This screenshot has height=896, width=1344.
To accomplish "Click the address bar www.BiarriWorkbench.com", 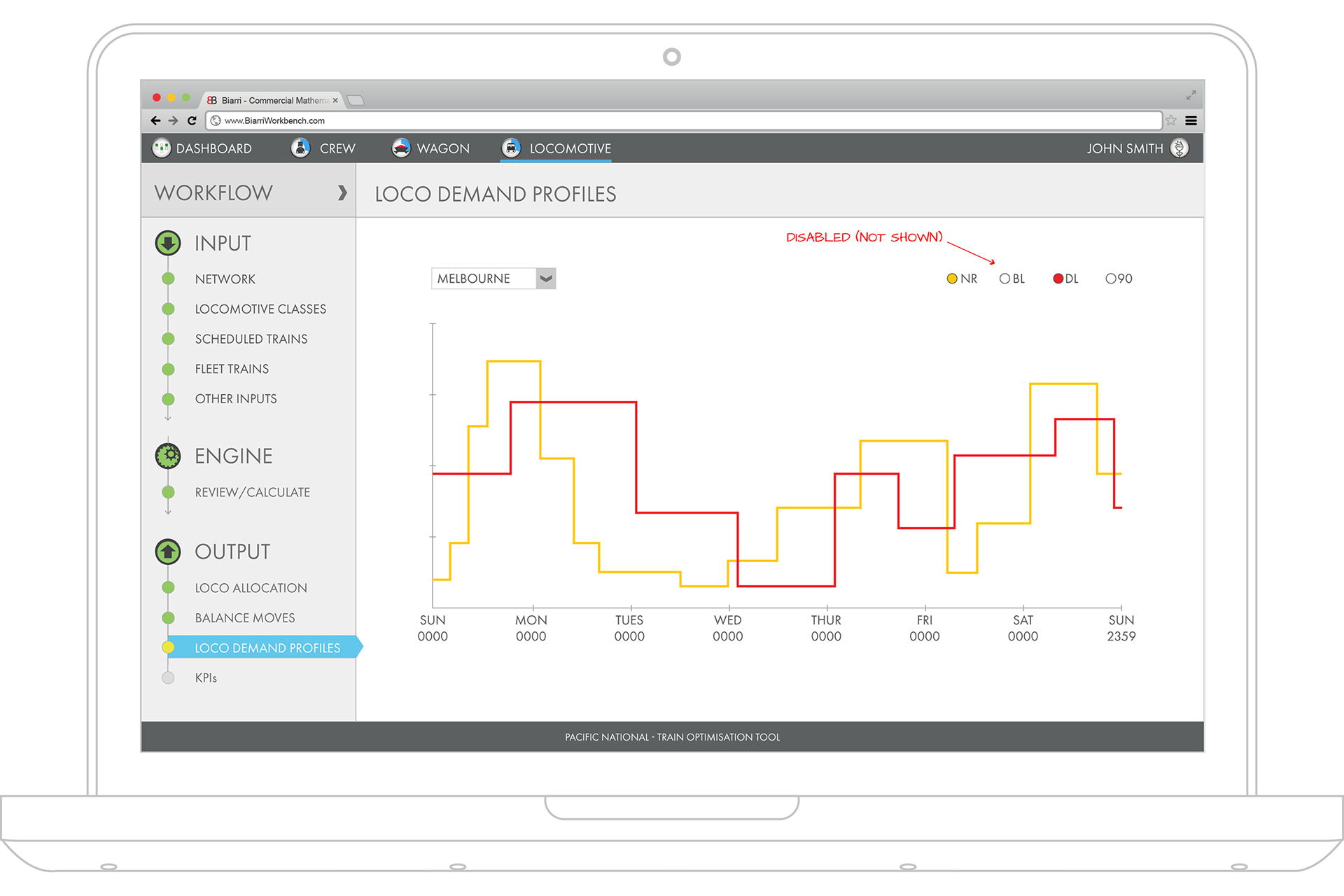I will click(x=684, y=120).
